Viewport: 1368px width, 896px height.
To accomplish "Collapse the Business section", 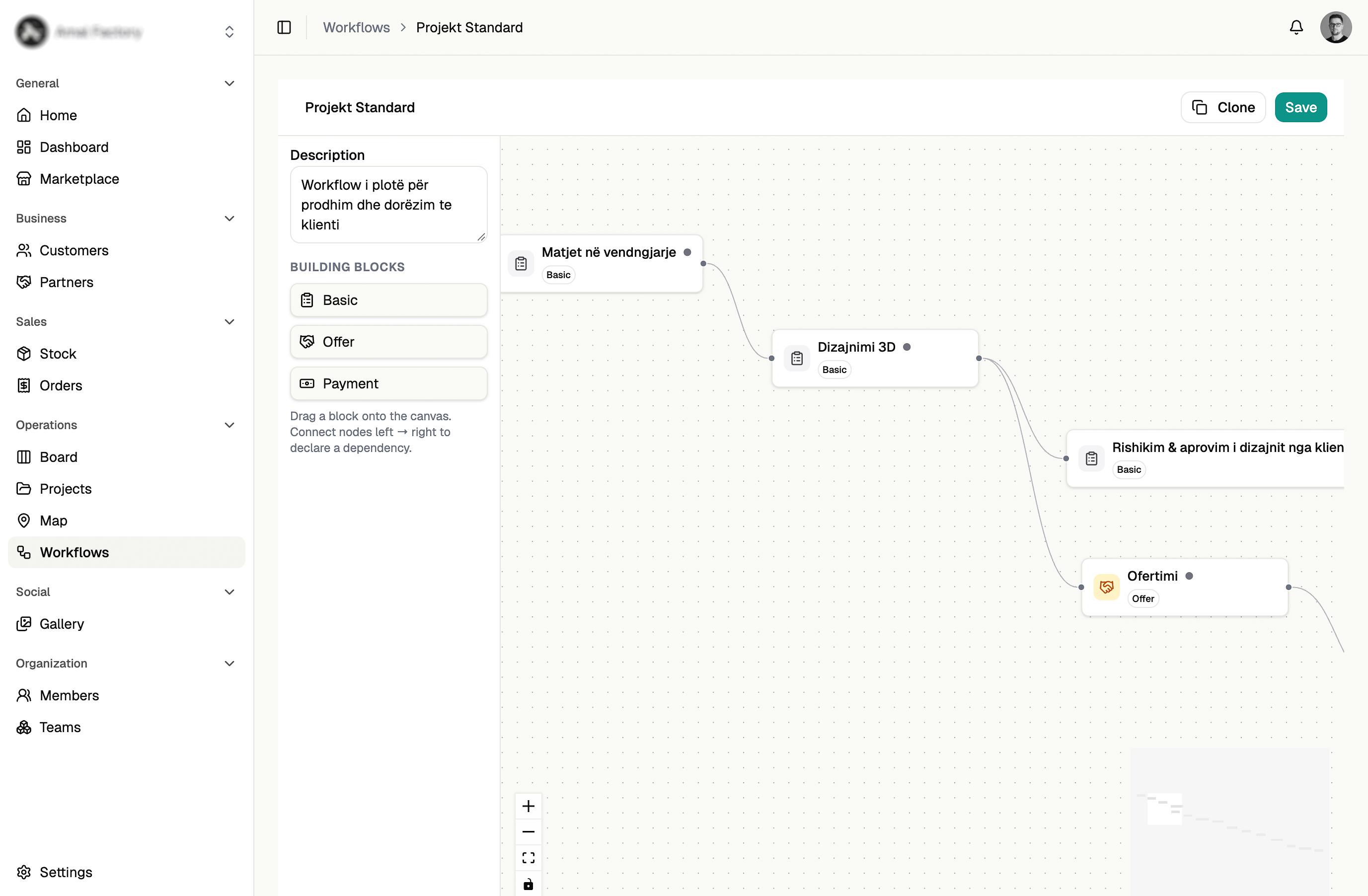I will (229, 219).
